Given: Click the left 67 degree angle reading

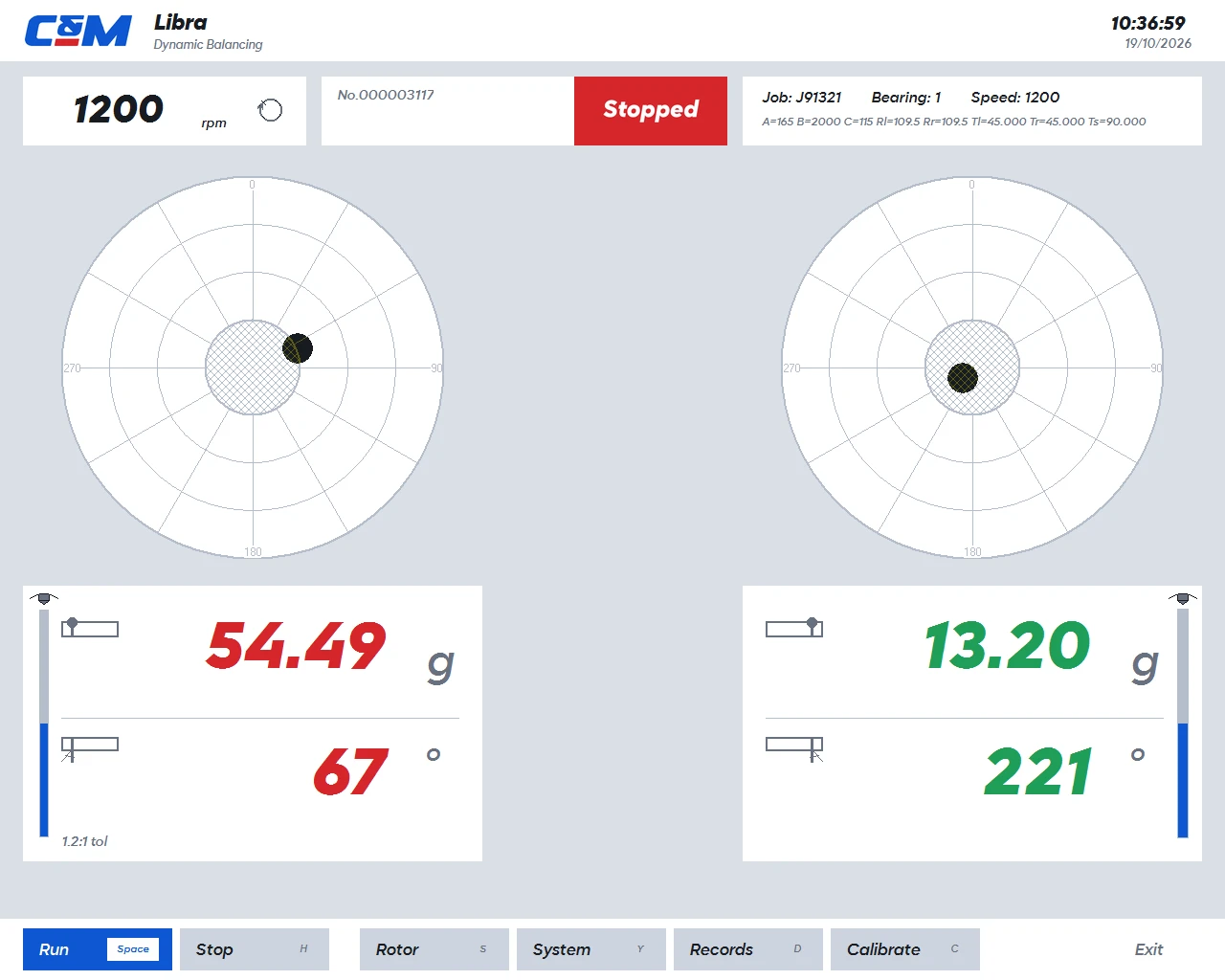Looking at the screenshot, I should pos(351,772).
